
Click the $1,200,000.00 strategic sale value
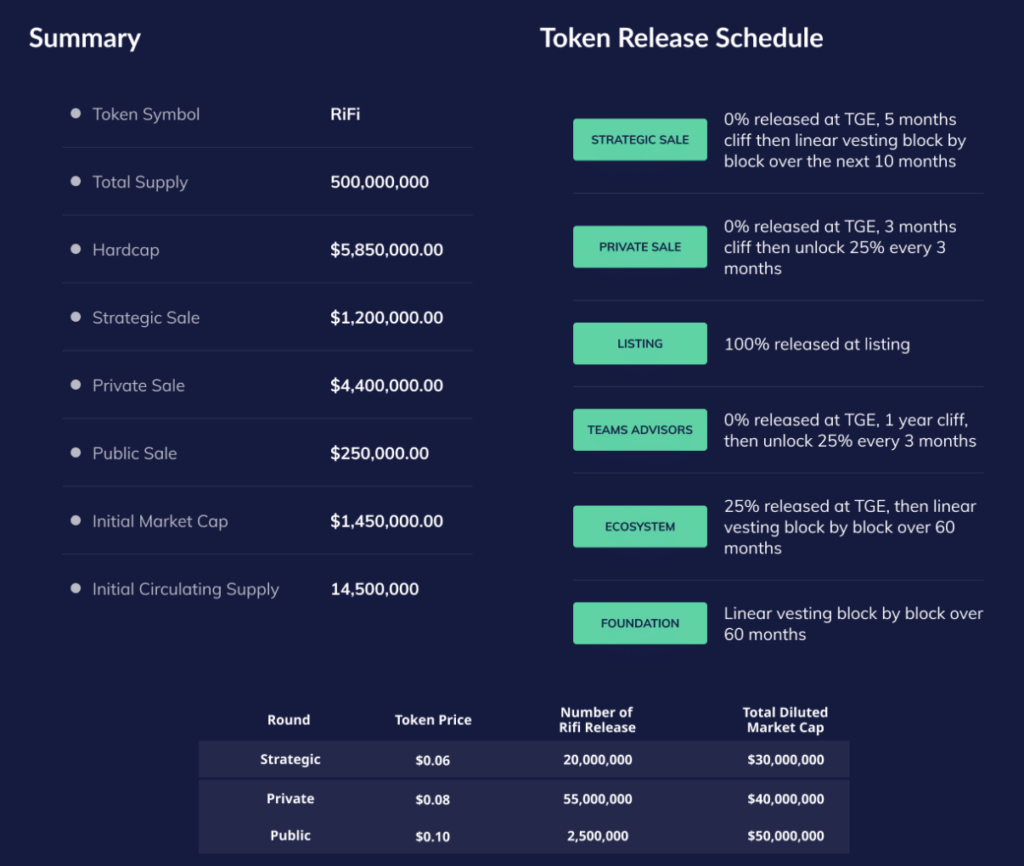click(387, 318)
